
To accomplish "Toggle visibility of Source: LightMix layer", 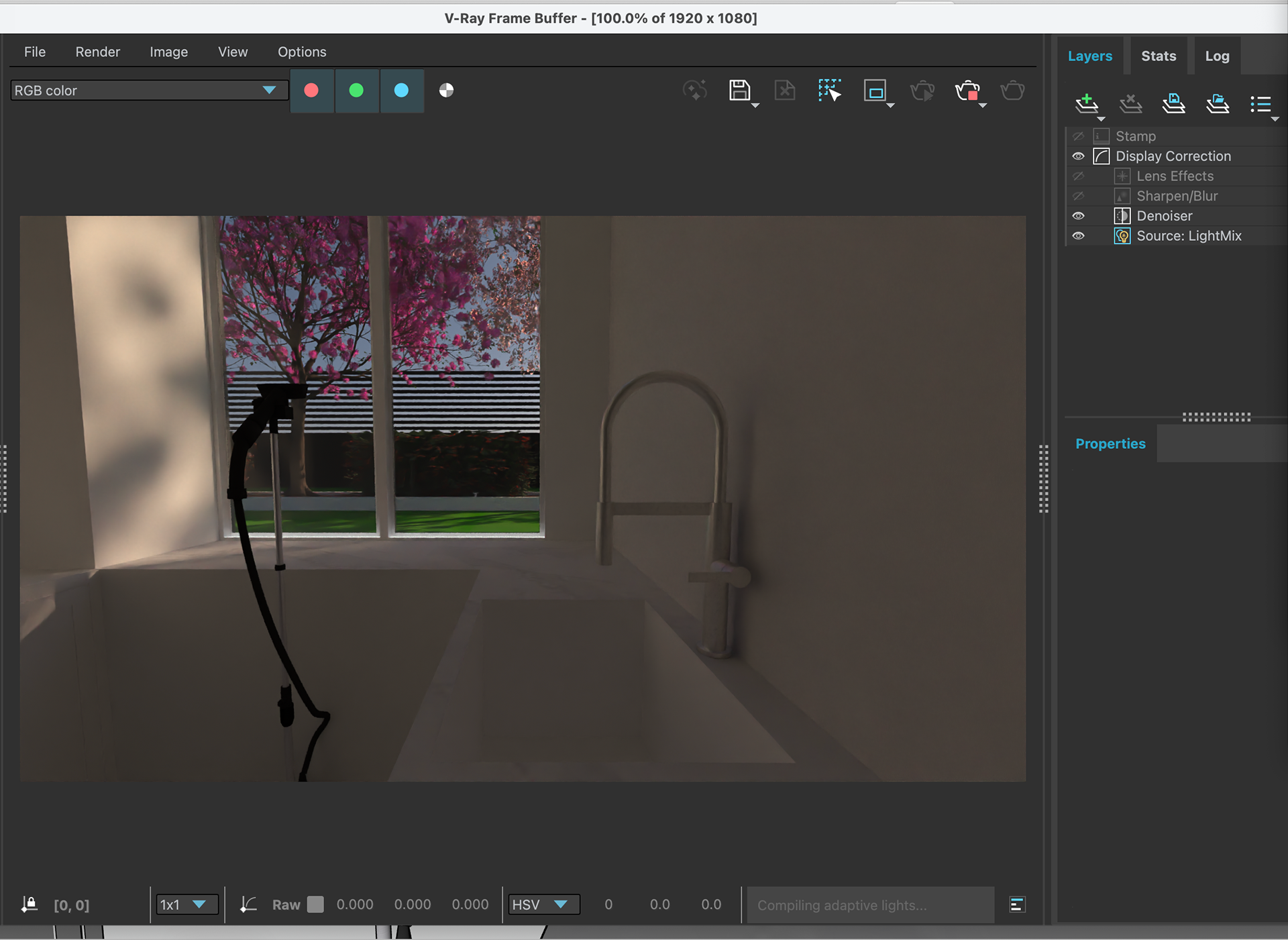I will (1078, 236).
